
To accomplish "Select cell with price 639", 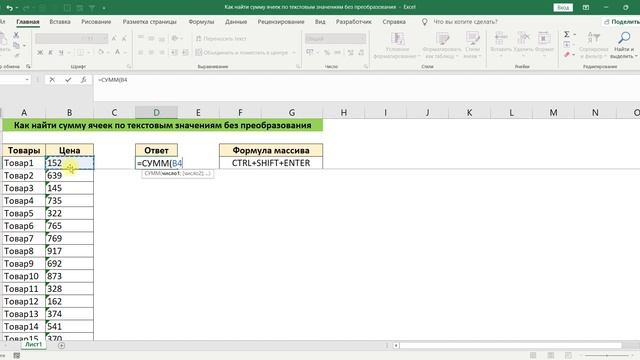I will tap(69, 176).
